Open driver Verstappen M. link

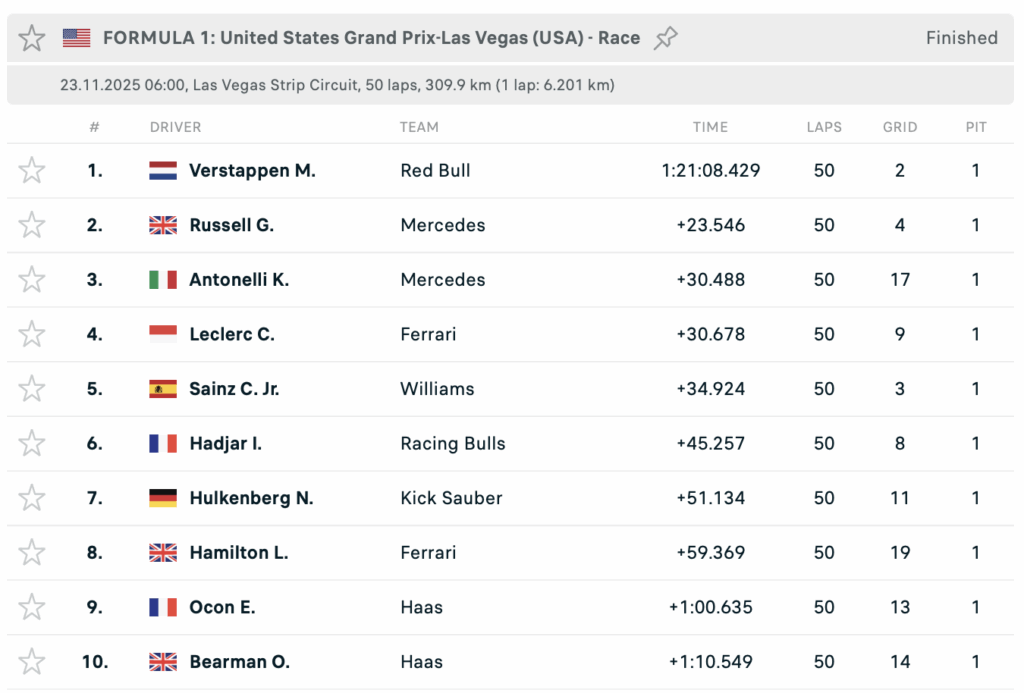coord(252,171)
